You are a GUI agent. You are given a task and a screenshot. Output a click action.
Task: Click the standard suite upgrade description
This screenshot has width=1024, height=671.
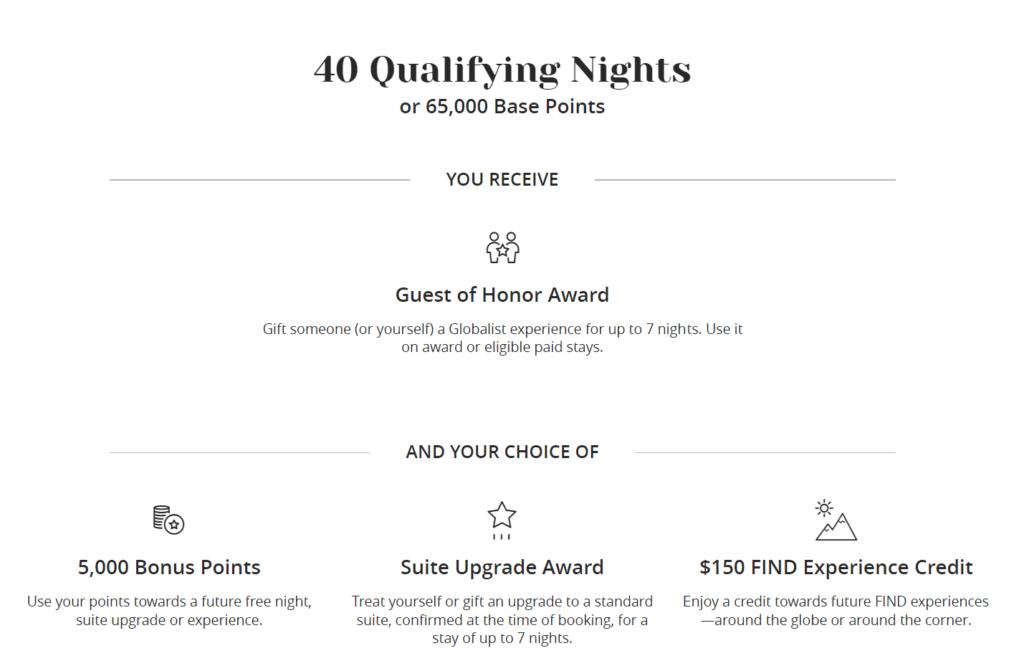click(502, 619)
